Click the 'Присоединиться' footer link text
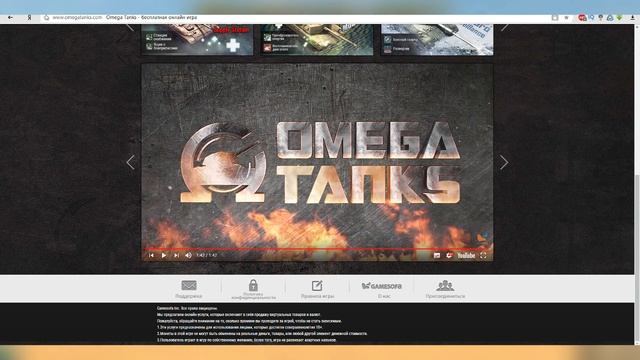This screenshot has height=360, width=640. [445, 296]
